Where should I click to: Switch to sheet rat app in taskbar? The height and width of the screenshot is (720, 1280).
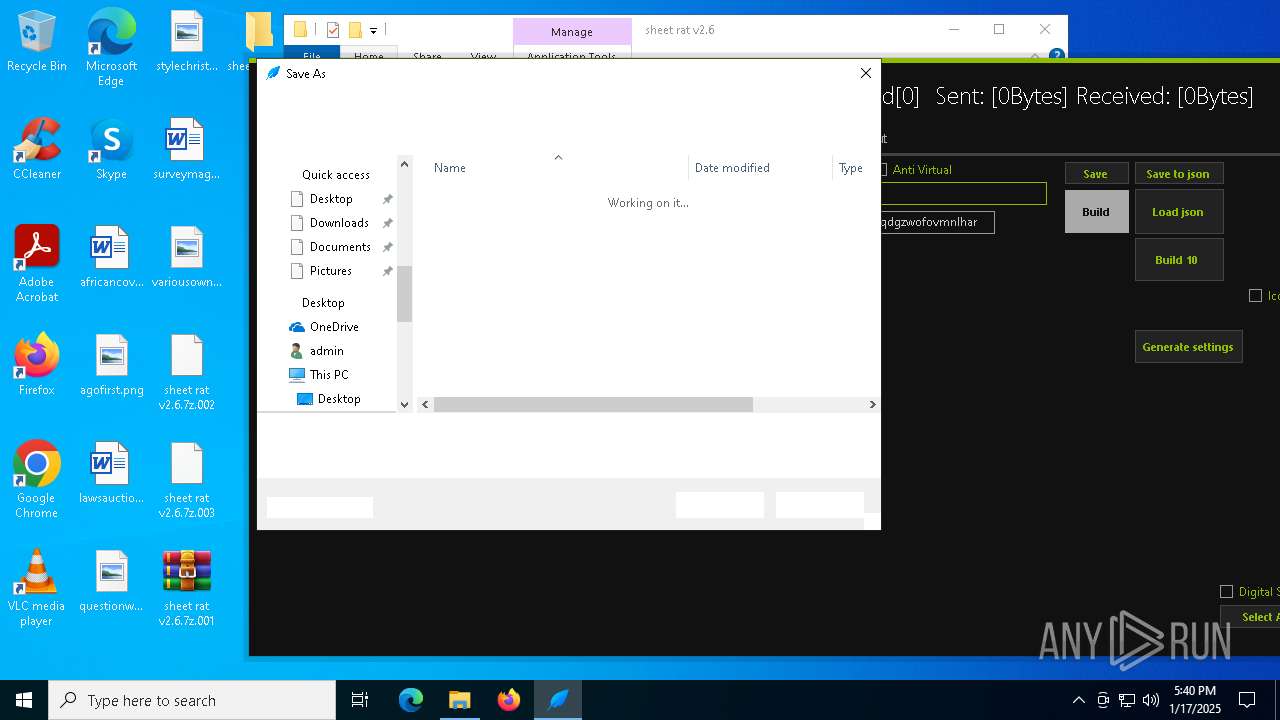pyautogui.click(x=557, y=700)
